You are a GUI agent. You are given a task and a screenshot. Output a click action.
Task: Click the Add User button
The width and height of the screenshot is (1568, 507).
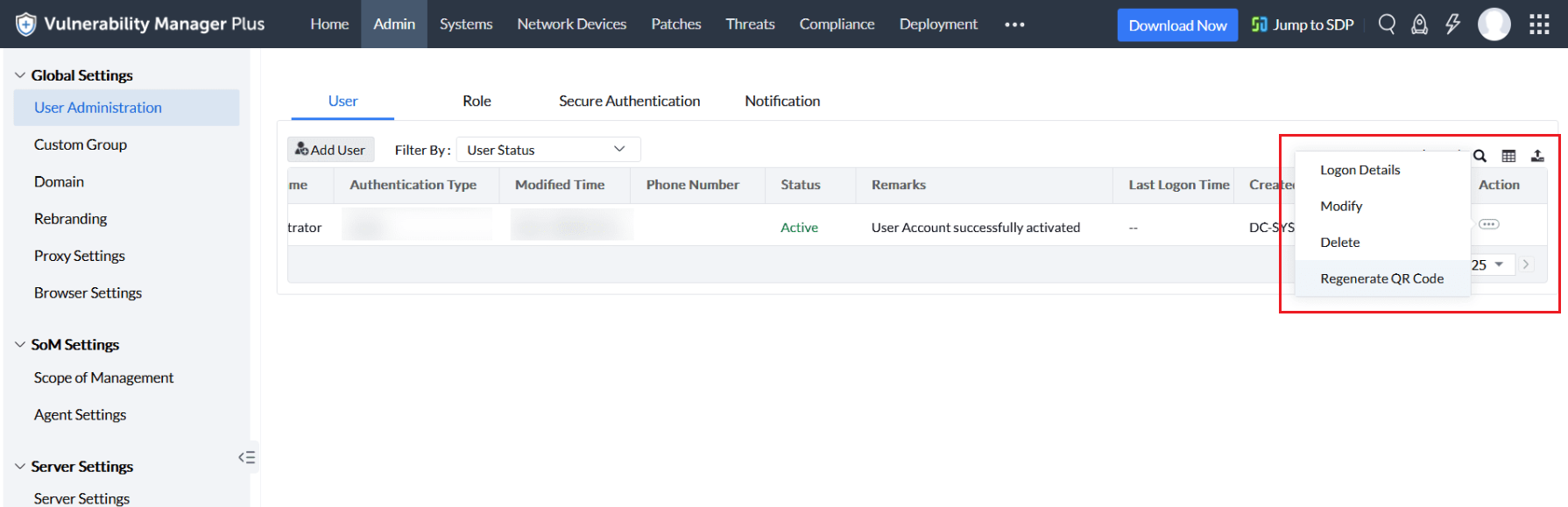point(331,150)
